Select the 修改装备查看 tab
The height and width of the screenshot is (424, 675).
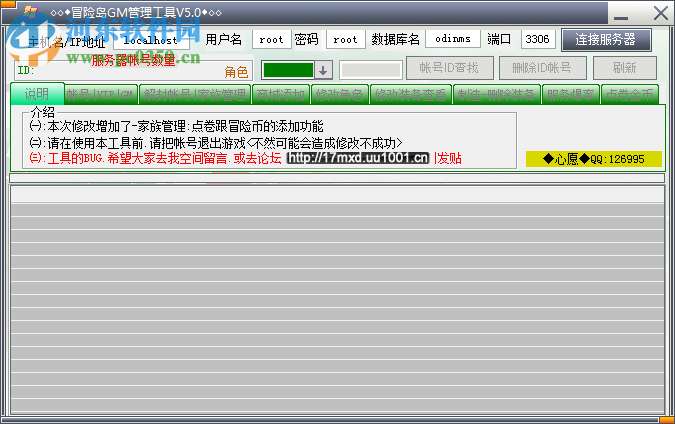tap(410, 95)
